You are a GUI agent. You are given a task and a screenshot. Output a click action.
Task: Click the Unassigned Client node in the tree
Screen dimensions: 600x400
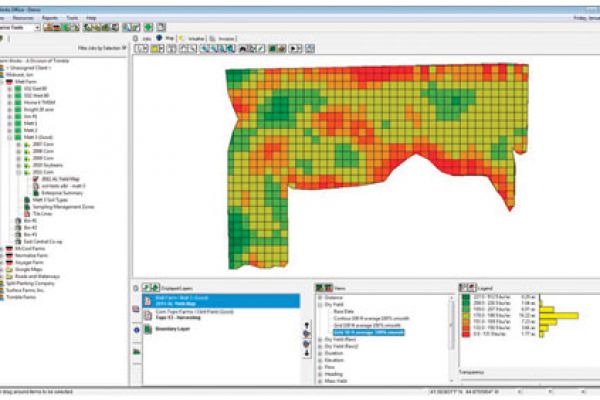coord(28,68)
